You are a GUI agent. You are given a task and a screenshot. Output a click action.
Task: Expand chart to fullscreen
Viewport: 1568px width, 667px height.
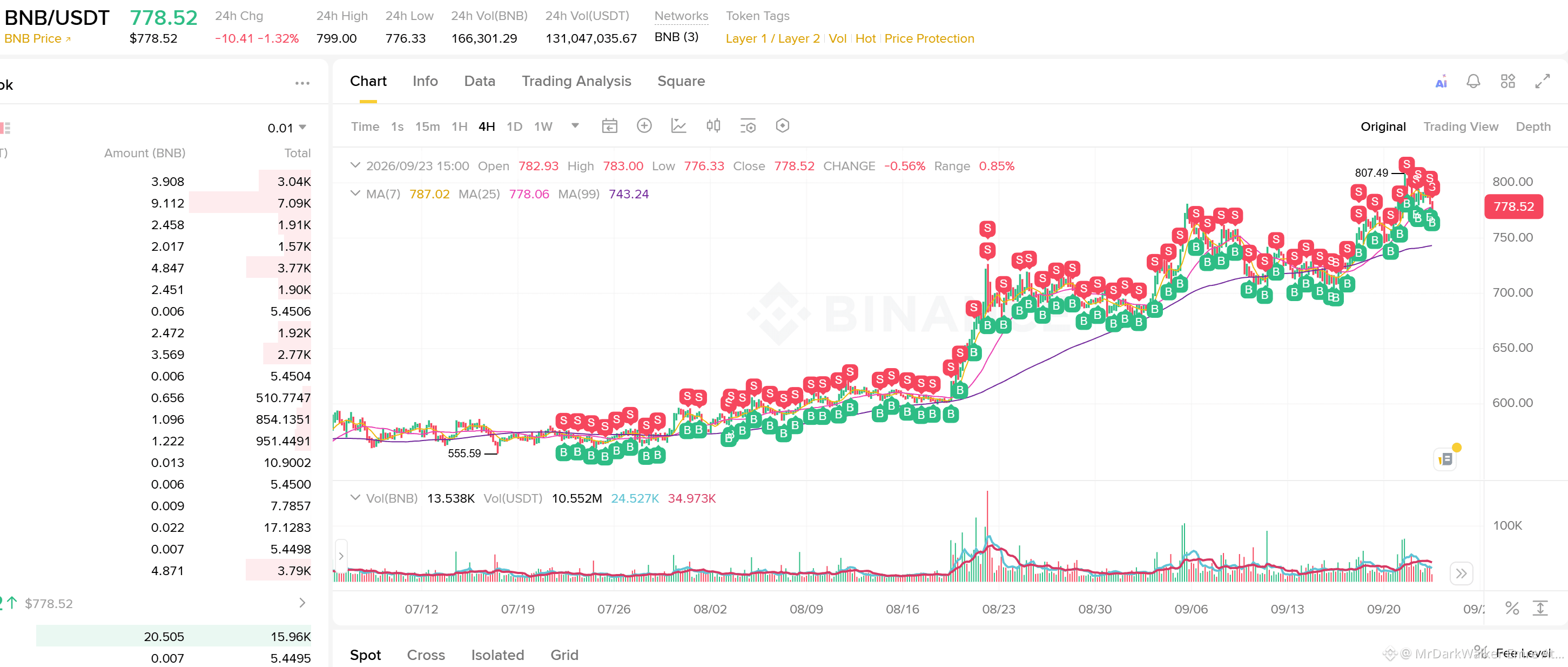tap(1543, 82)
